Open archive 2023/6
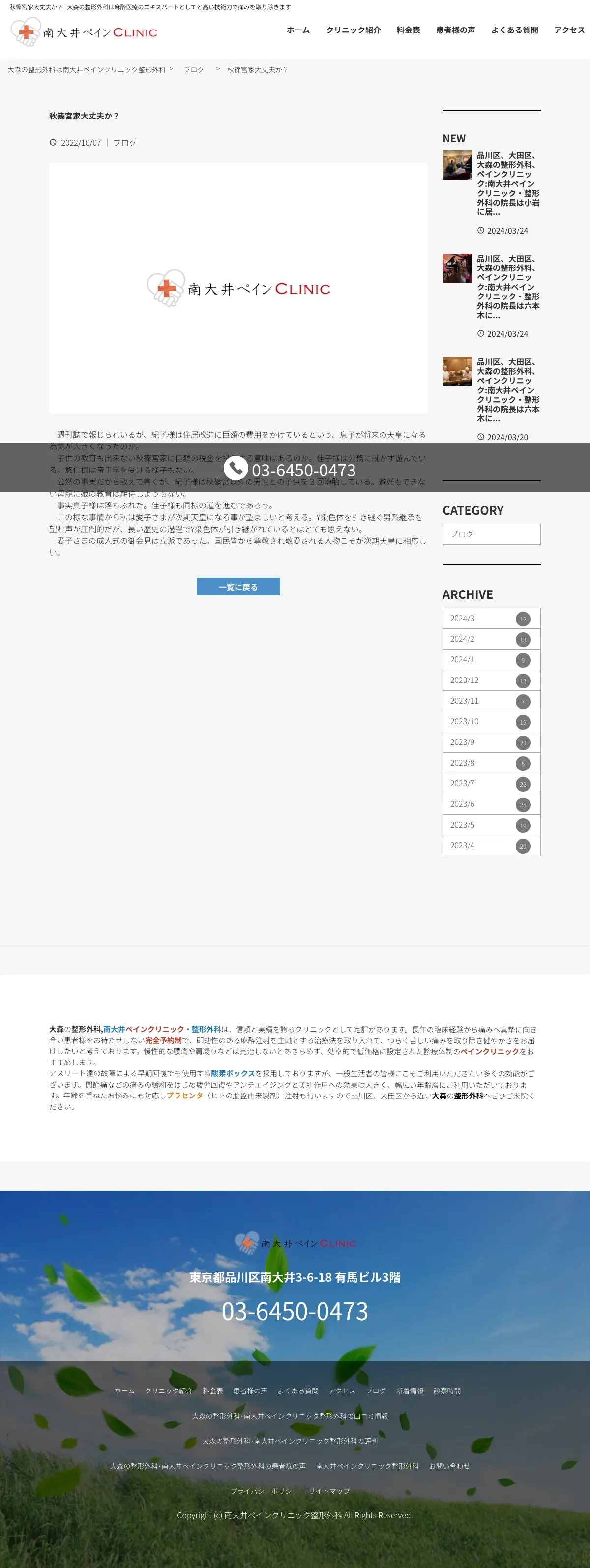The image size is (590, 1568). pyautogui.click(x=491, y=805)
